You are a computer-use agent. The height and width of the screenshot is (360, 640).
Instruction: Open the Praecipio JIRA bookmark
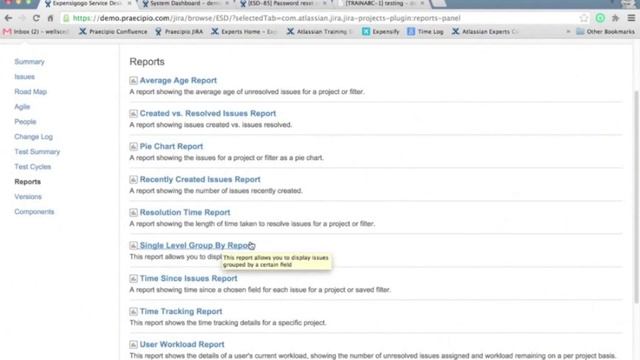(179, 31)
